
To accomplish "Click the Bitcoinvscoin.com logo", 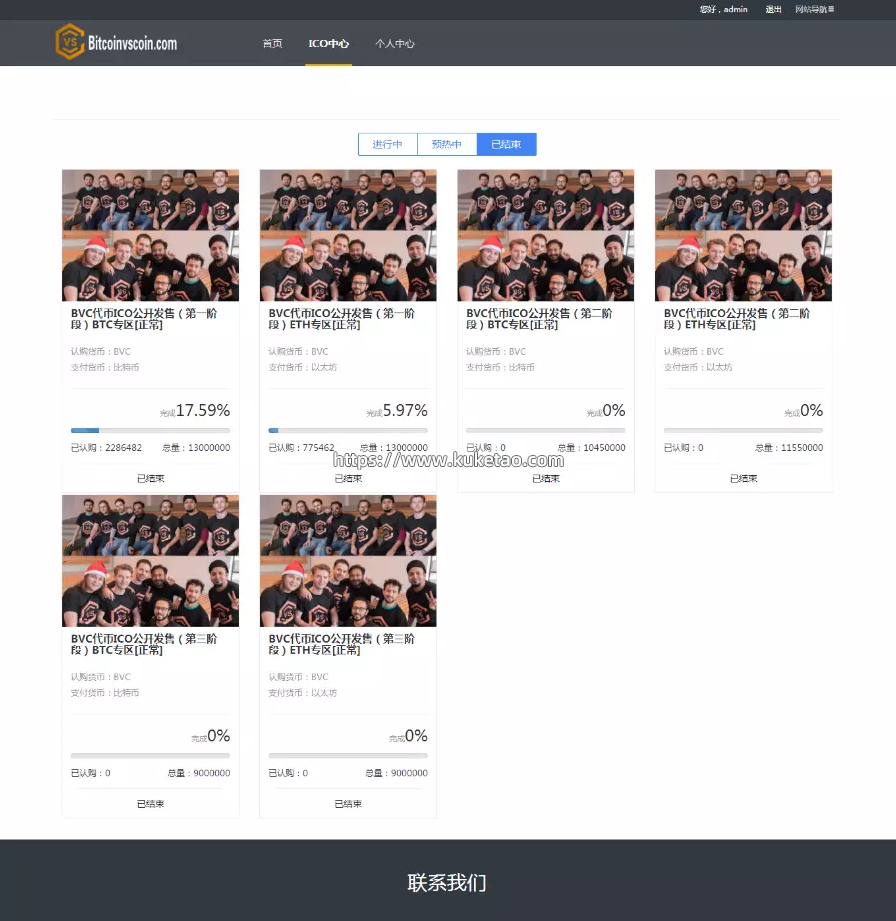I will [116, 42].
